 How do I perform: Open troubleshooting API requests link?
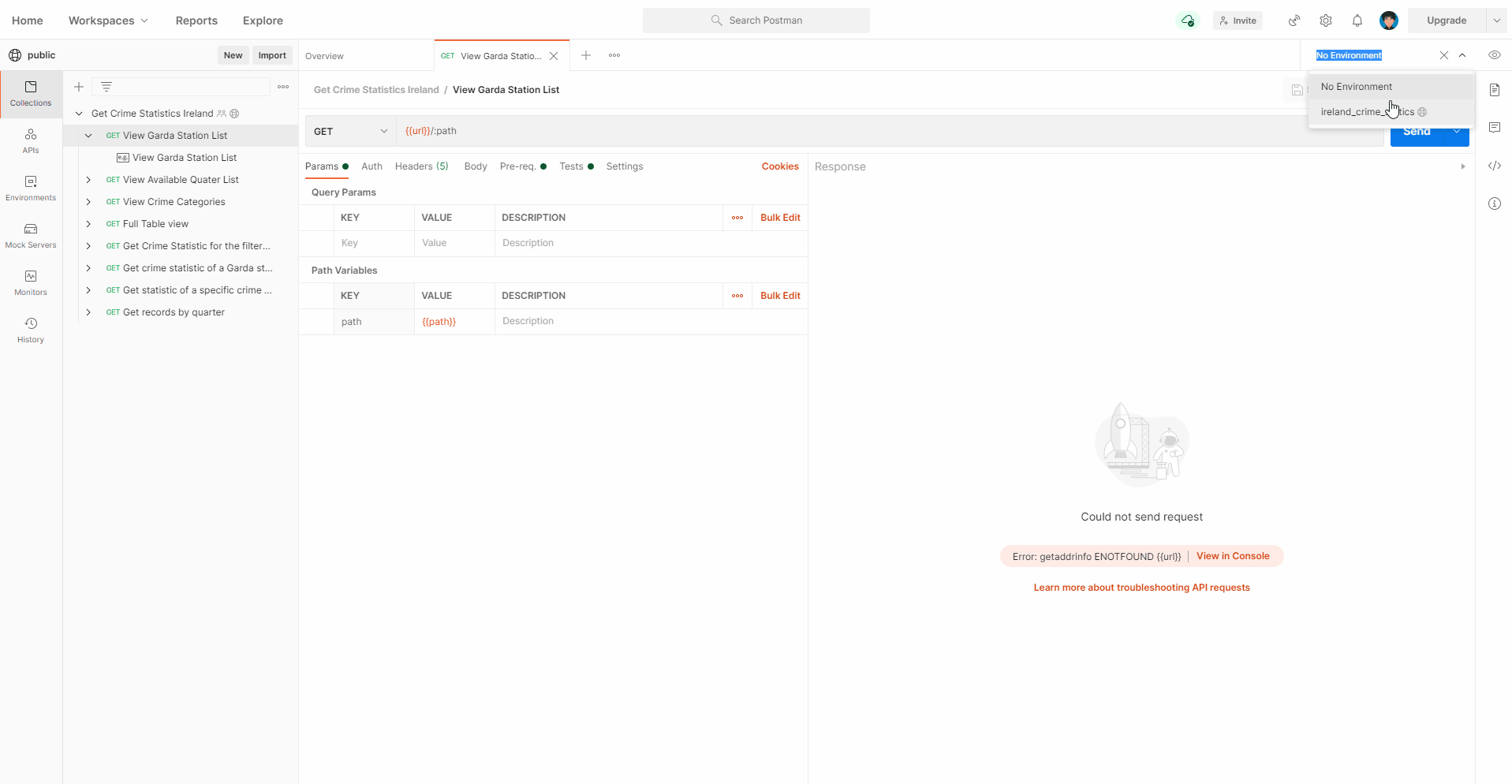click(x=1141, y=588)
